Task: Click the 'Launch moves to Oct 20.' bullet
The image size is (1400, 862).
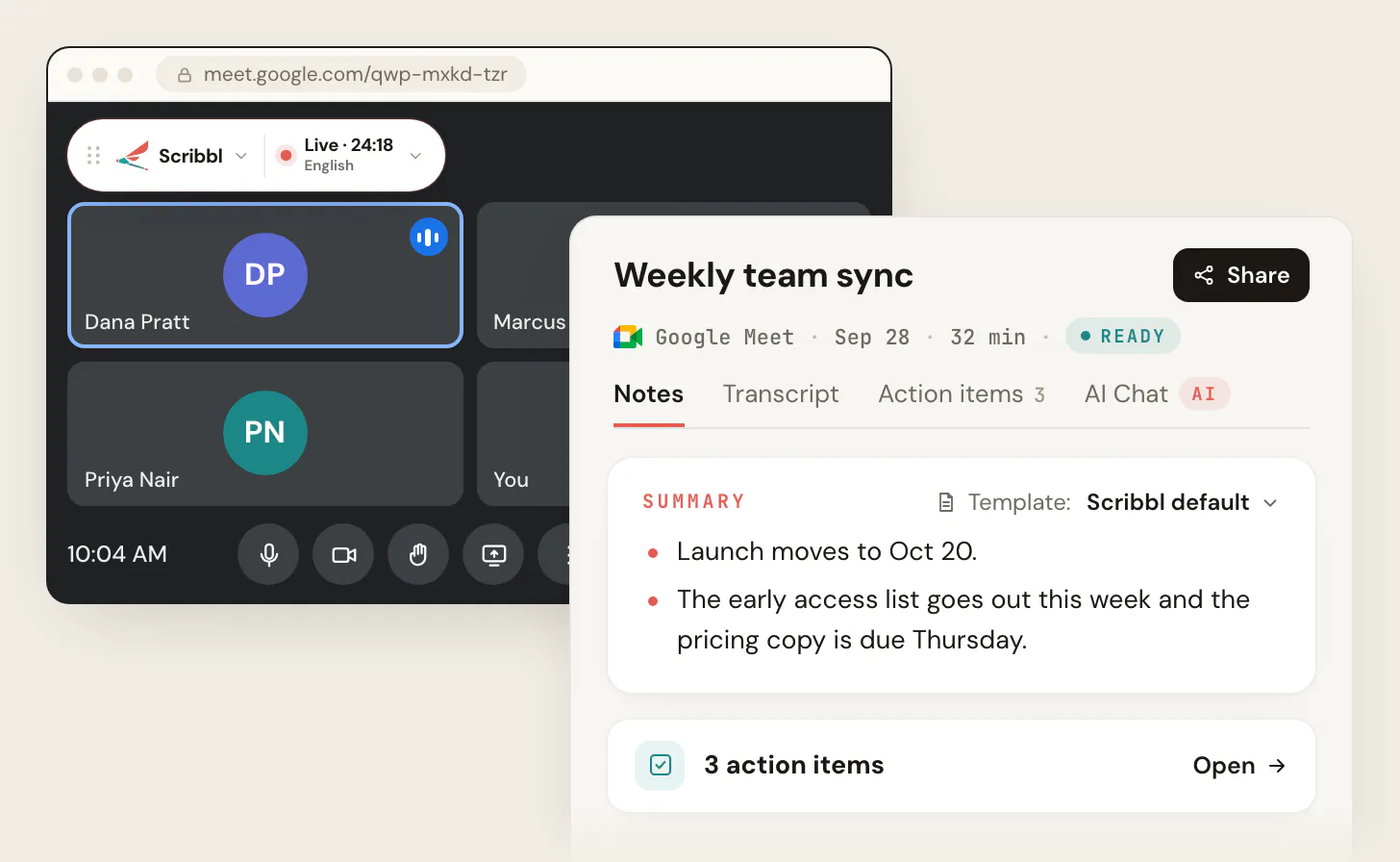Action: [827, 551]
